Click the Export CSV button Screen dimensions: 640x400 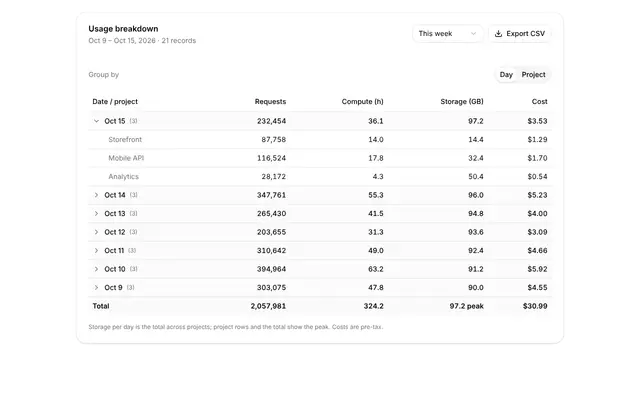[520, 33]
